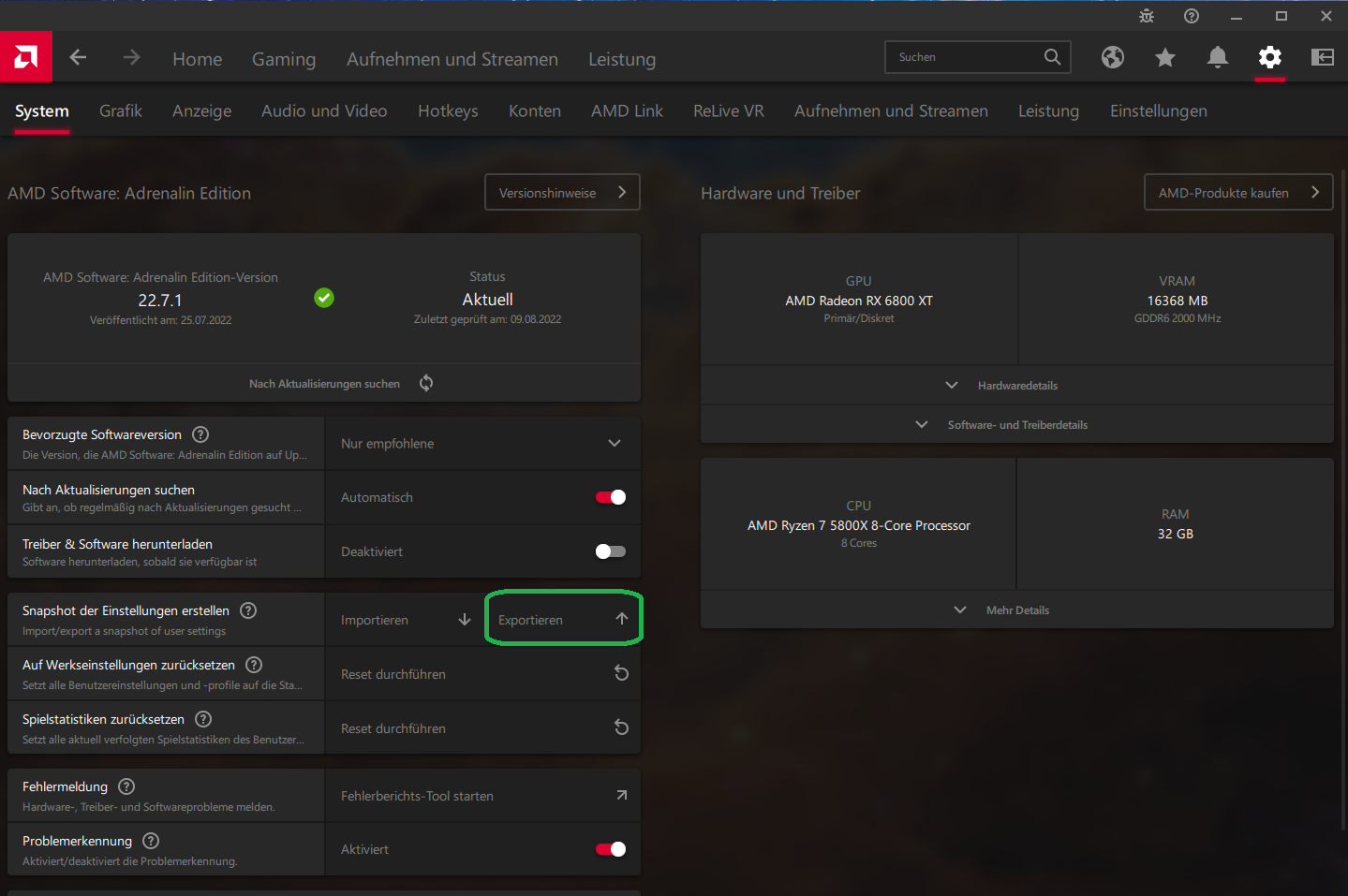The height and width of the screenshot is (896, 1348).
Task: Click reset arrow icon for Spielstatistiken
Action: (621, 727)
